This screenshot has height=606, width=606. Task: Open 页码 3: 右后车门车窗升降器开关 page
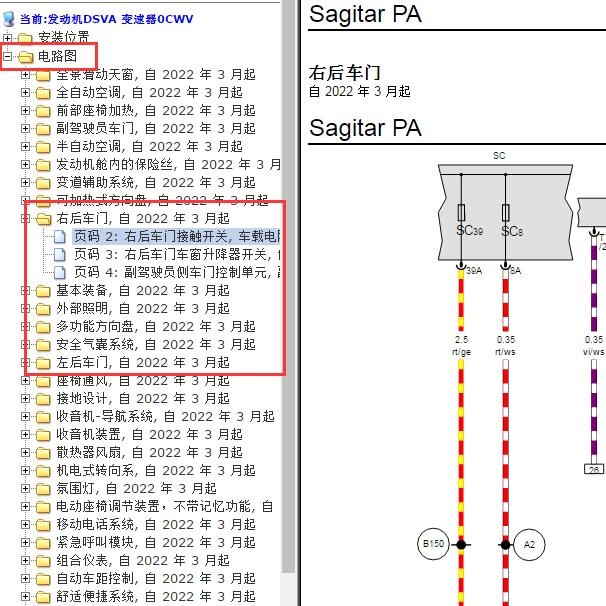click(177, 254)
